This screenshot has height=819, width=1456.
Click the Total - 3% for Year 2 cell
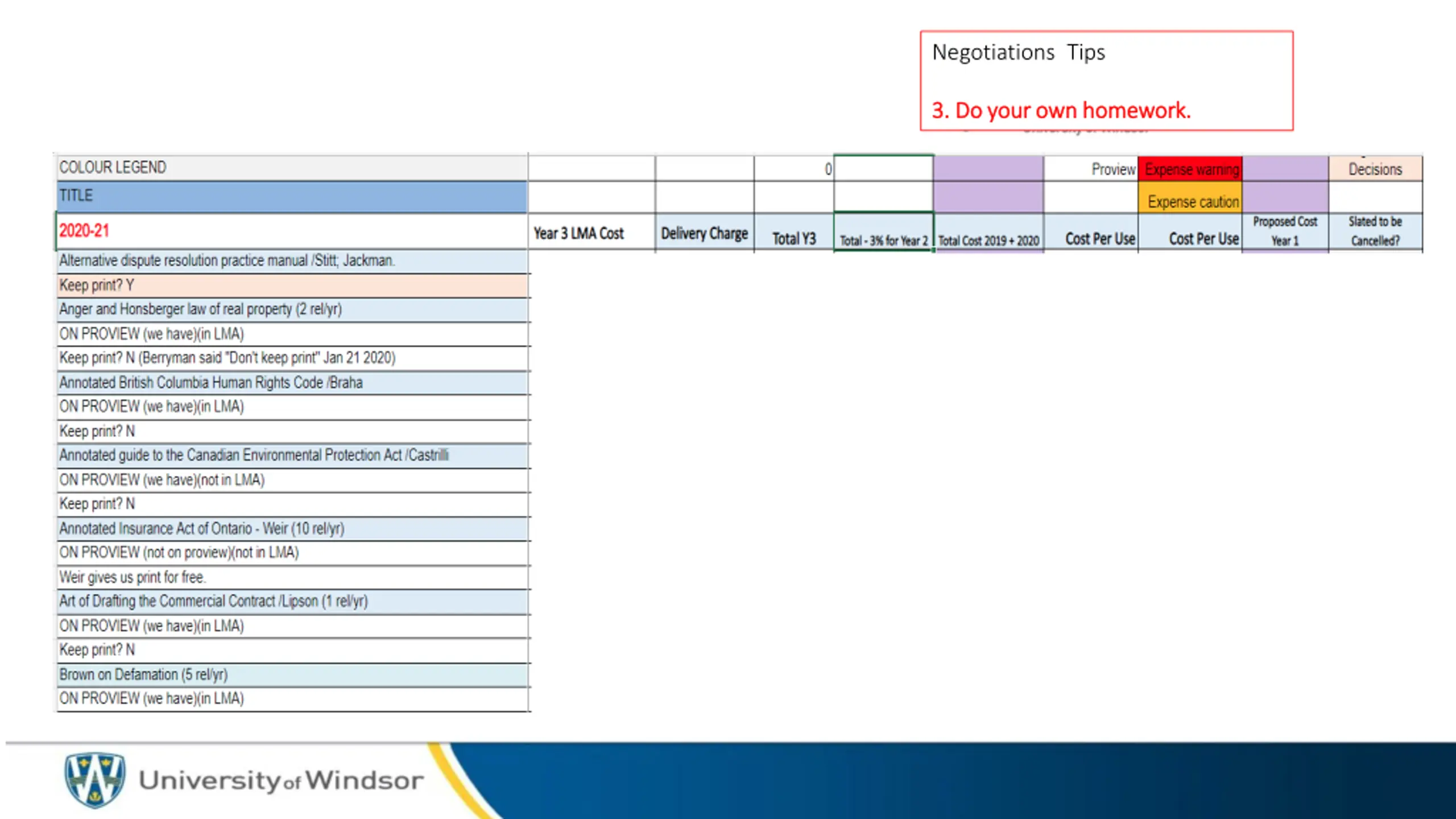pos(883,232)
